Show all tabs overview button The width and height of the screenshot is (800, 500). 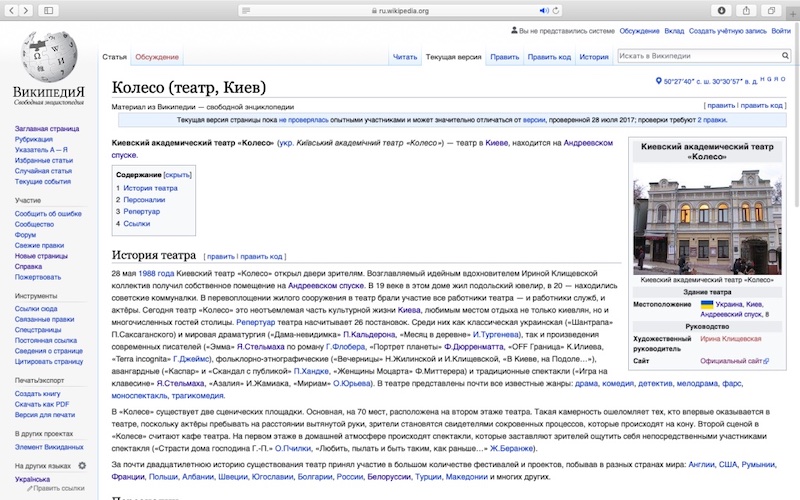tap(771, 10)
